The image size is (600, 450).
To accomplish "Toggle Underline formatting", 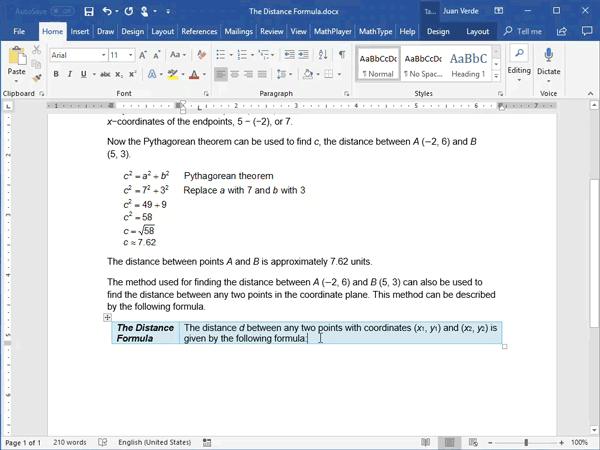I will tap(83, 74).
